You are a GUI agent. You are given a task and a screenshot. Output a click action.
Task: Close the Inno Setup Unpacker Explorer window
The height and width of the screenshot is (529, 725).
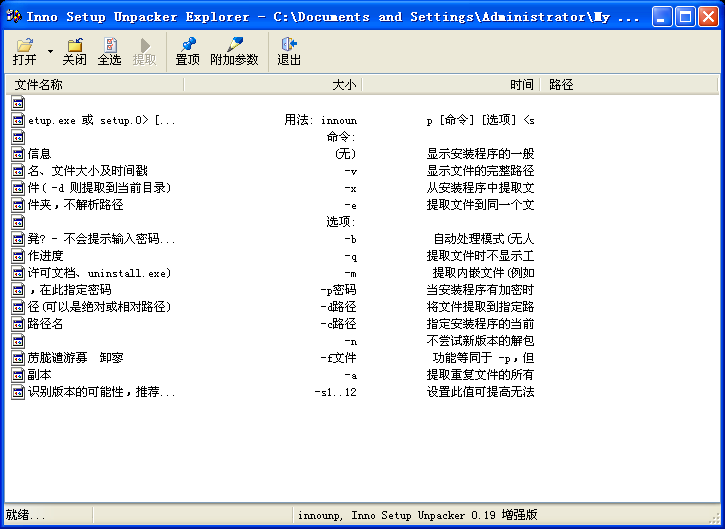click(708, 17)
